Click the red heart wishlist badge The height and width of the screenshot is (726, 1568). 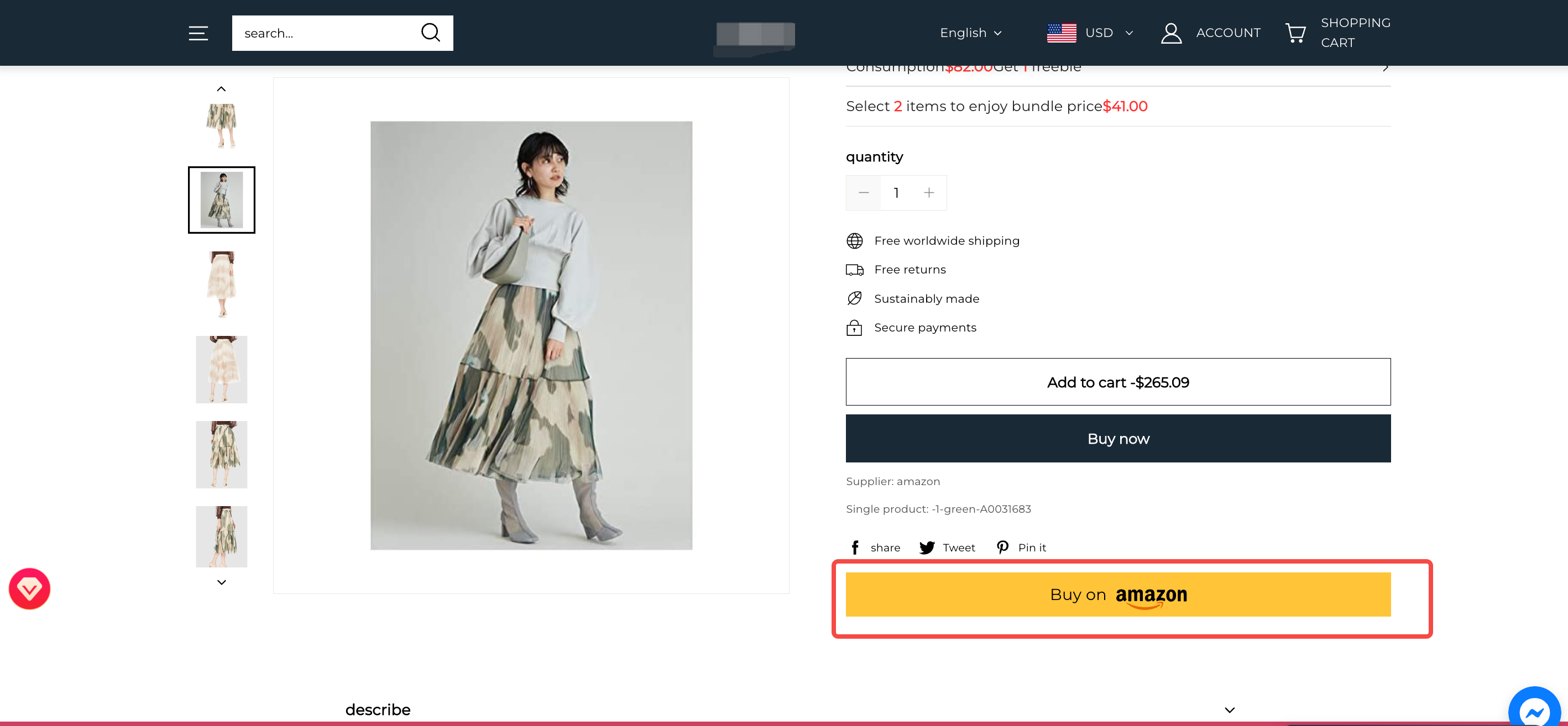tap(29, 588)
